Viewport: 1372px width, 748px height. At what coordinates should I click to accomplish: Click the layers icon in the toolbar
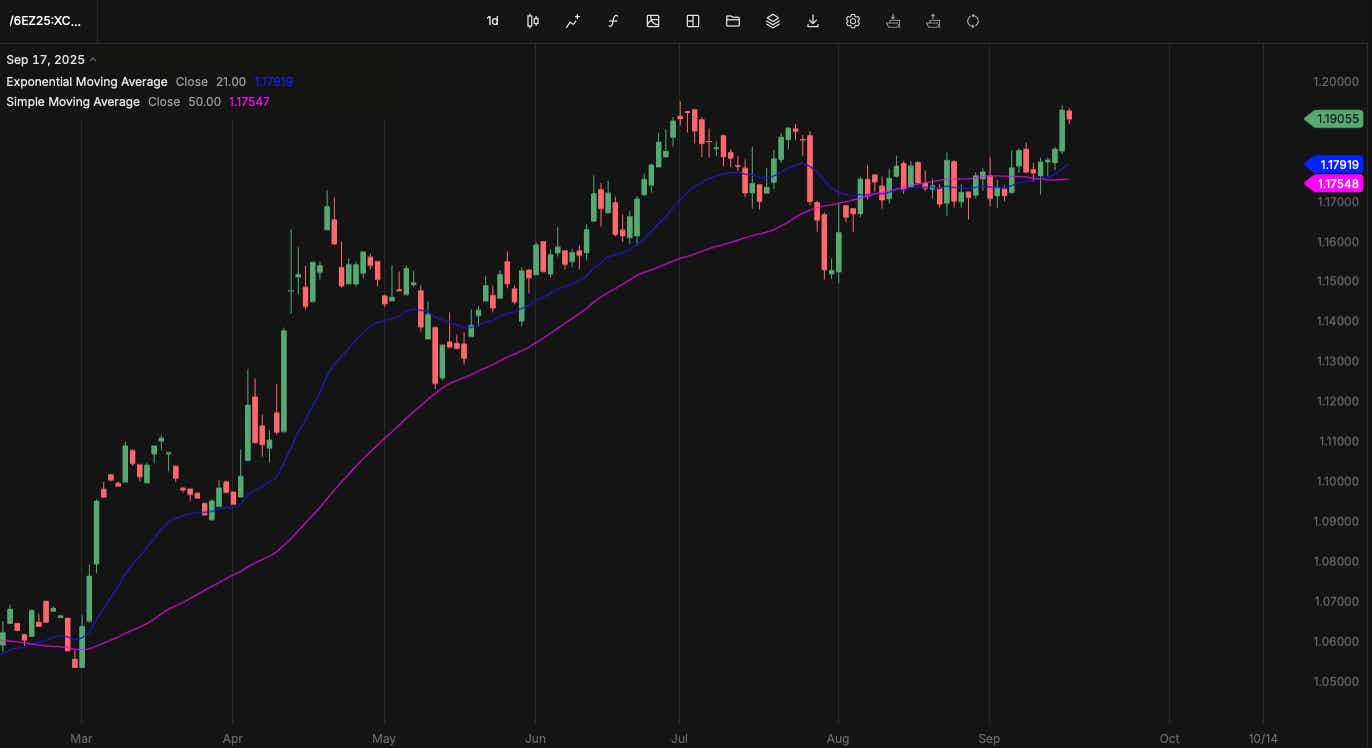pos(772,20)
